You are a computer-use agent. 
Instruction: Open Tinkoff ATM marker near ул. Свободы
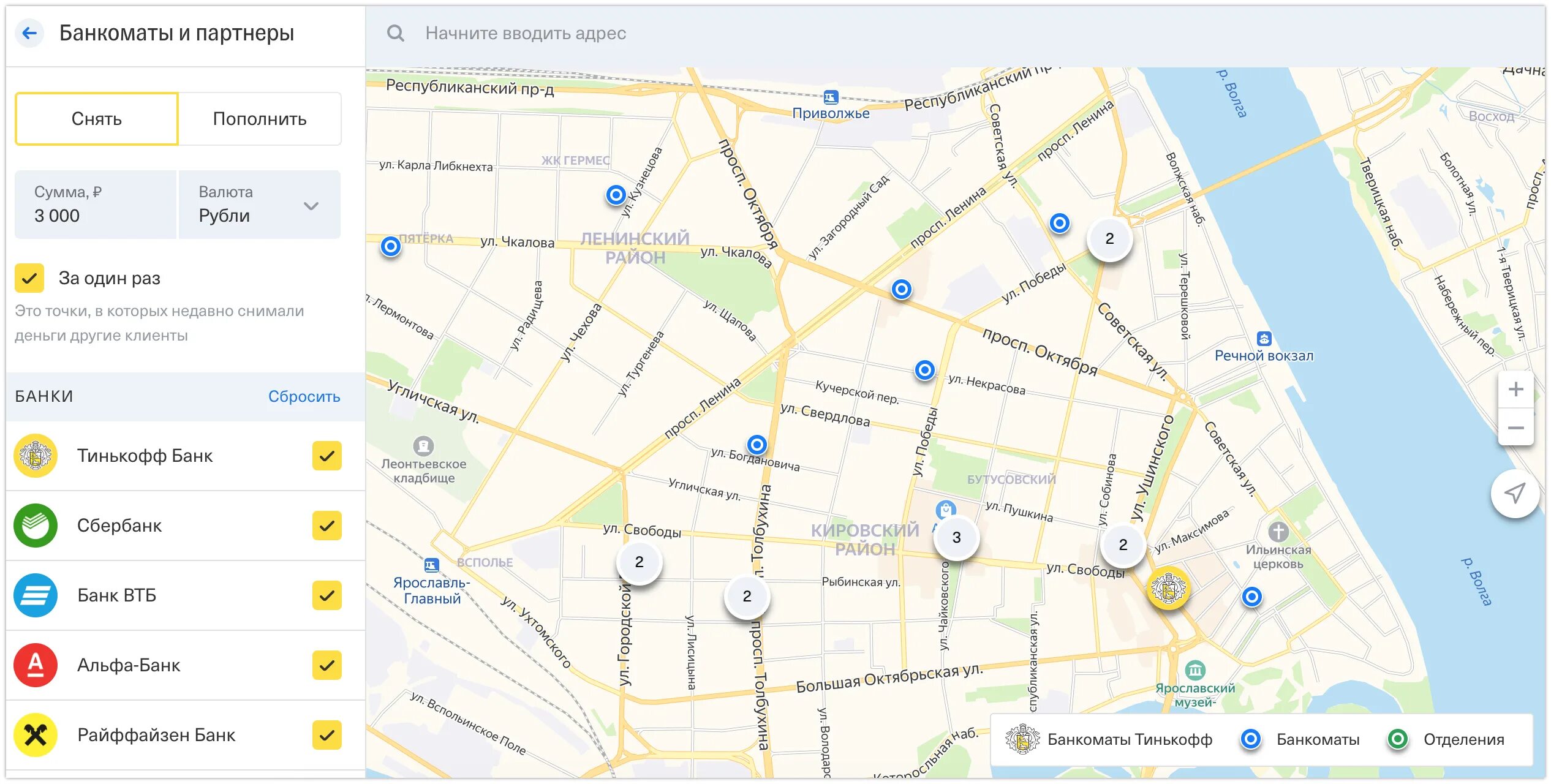[x=1168, y=589]
